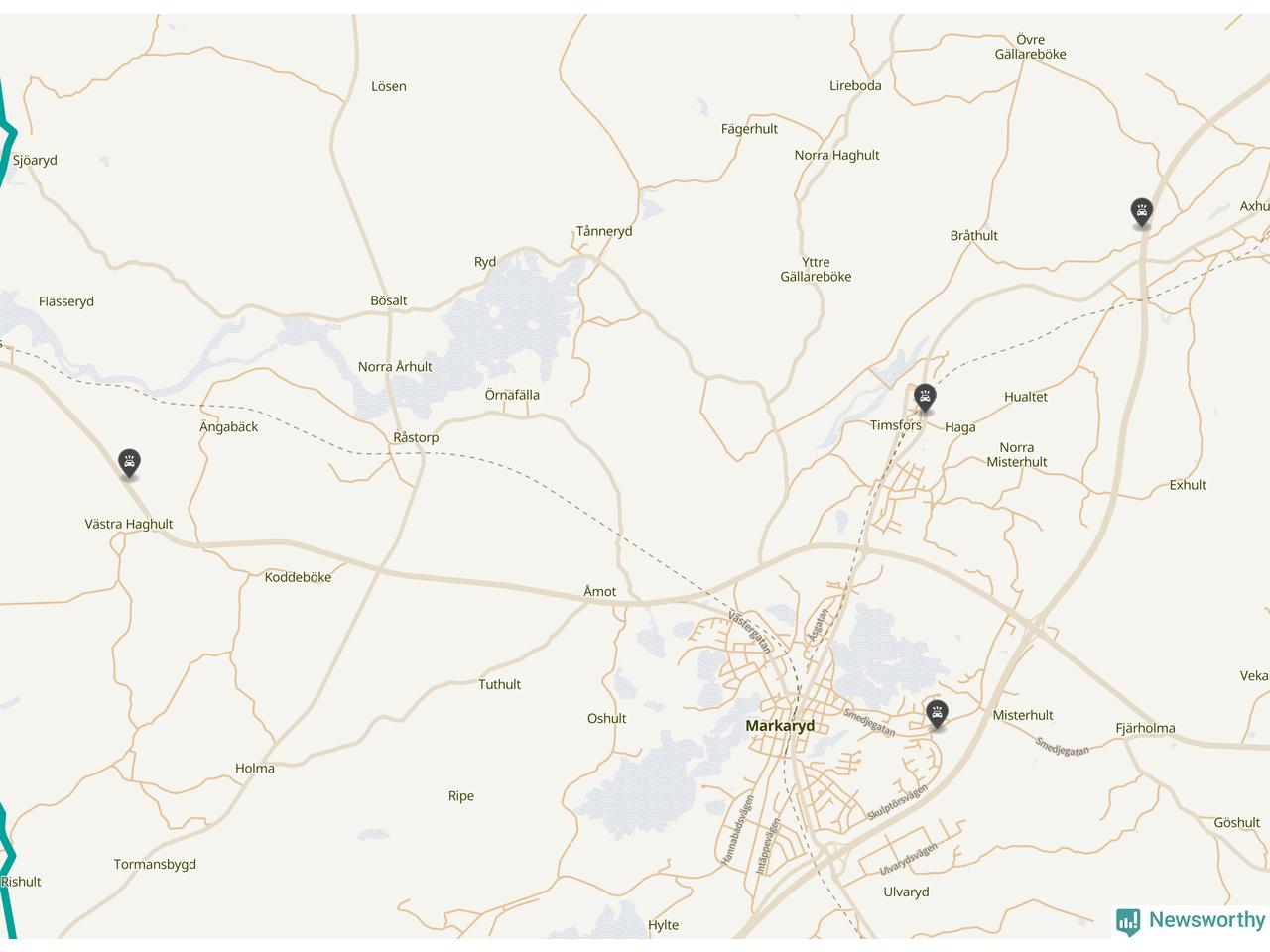1270x952 pixels.
Task: Open the Newsworthy logo link
Action: click(1191, 920)
